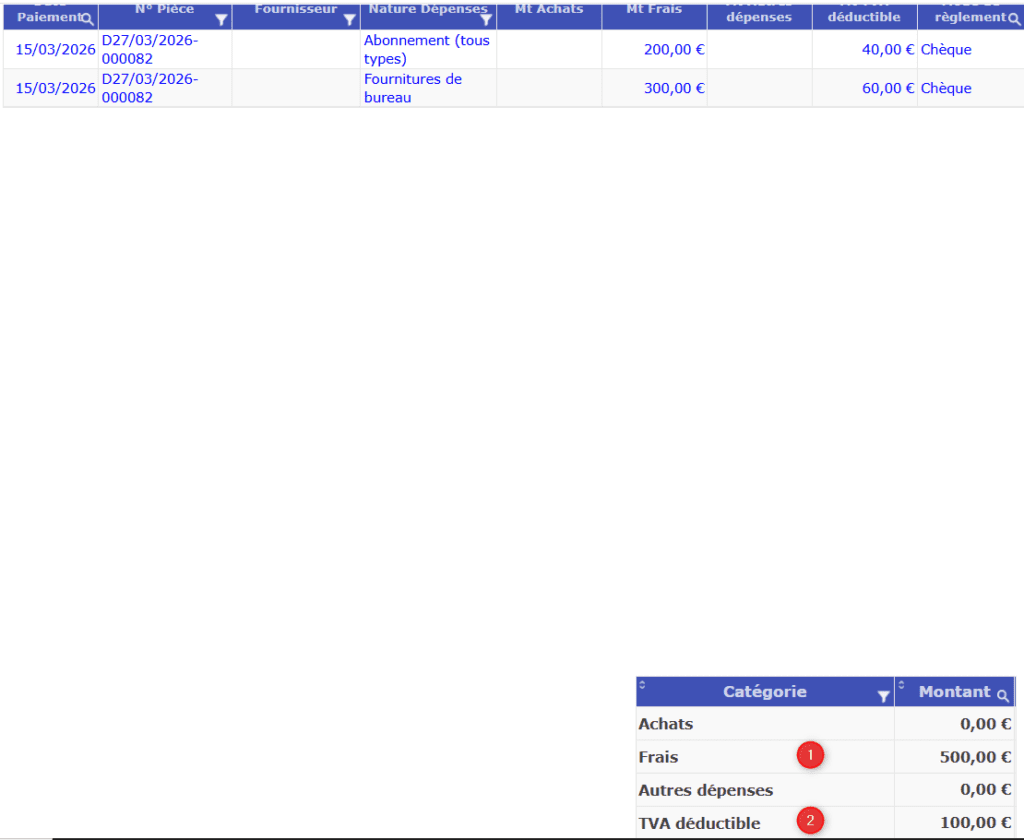
Task: Open the N° Pièce column filter
Action: pyautogui.click(x=221, y=19)
